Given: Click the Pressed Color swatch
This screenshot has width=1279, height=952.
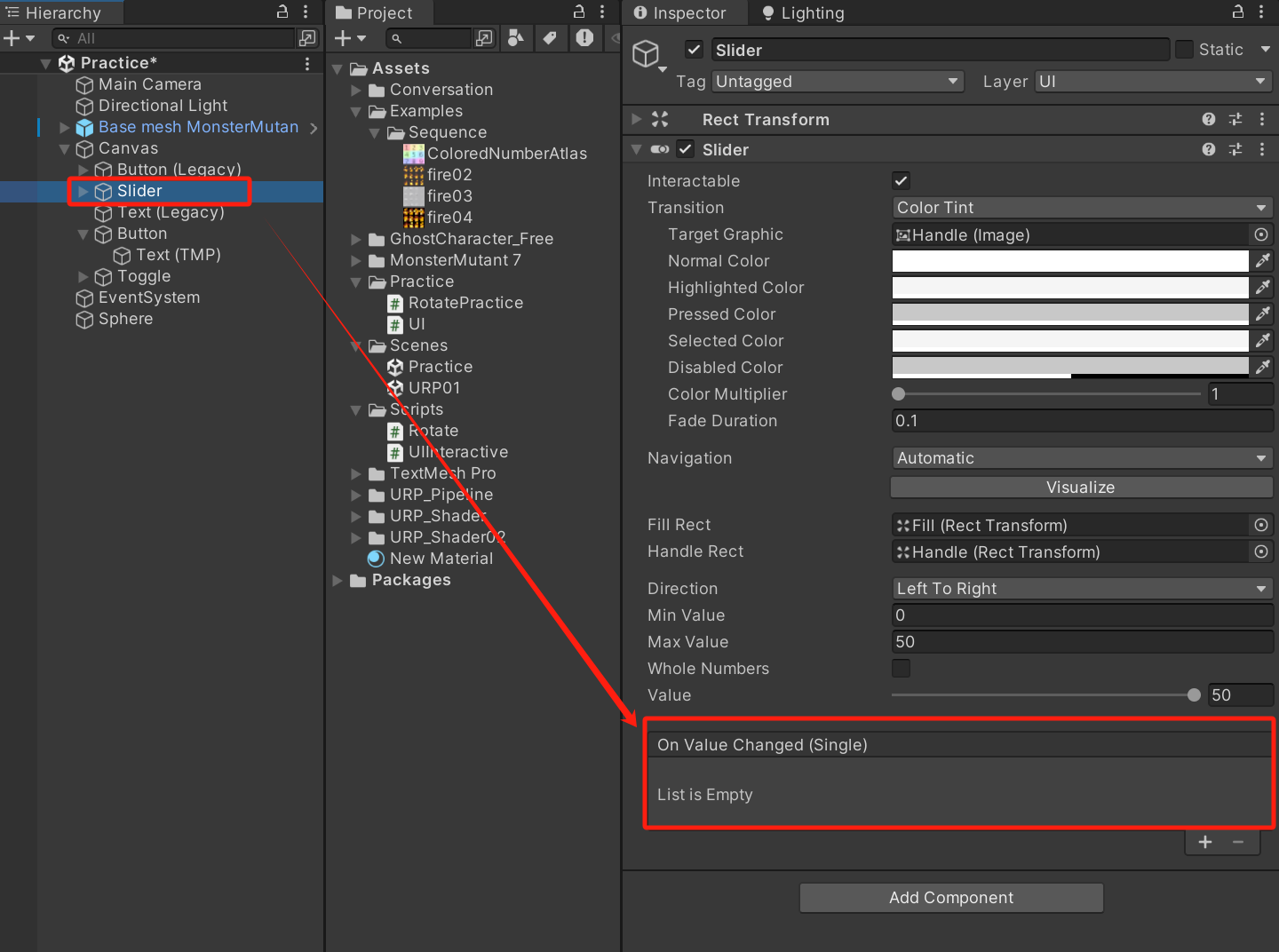Looking at the screenshot, I should tap(1070, 314).
